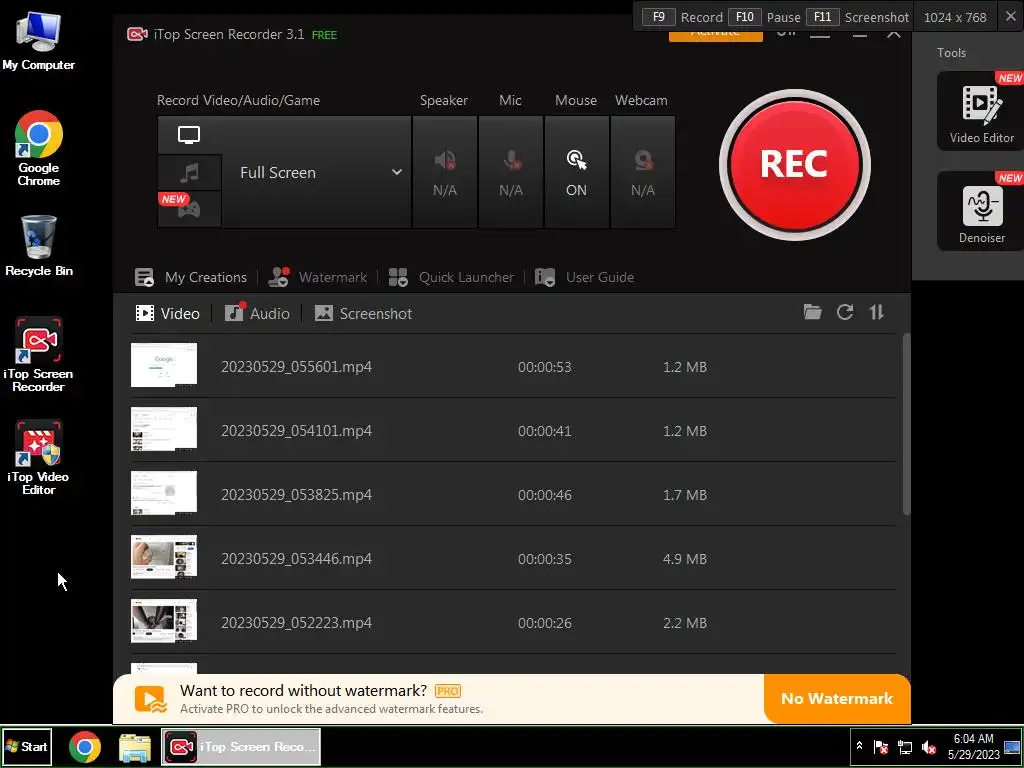Select file name 20230529_053825.mp4
Screen dimensions: 1024x768
click(x=296, y=495)
